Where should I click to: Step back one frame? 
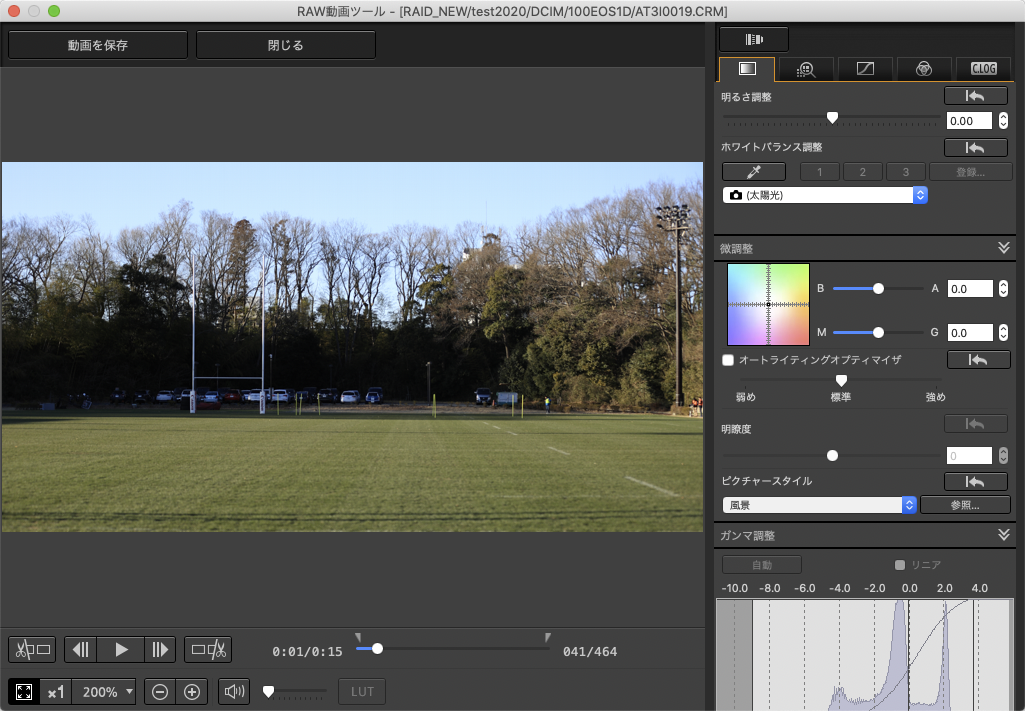83,650
